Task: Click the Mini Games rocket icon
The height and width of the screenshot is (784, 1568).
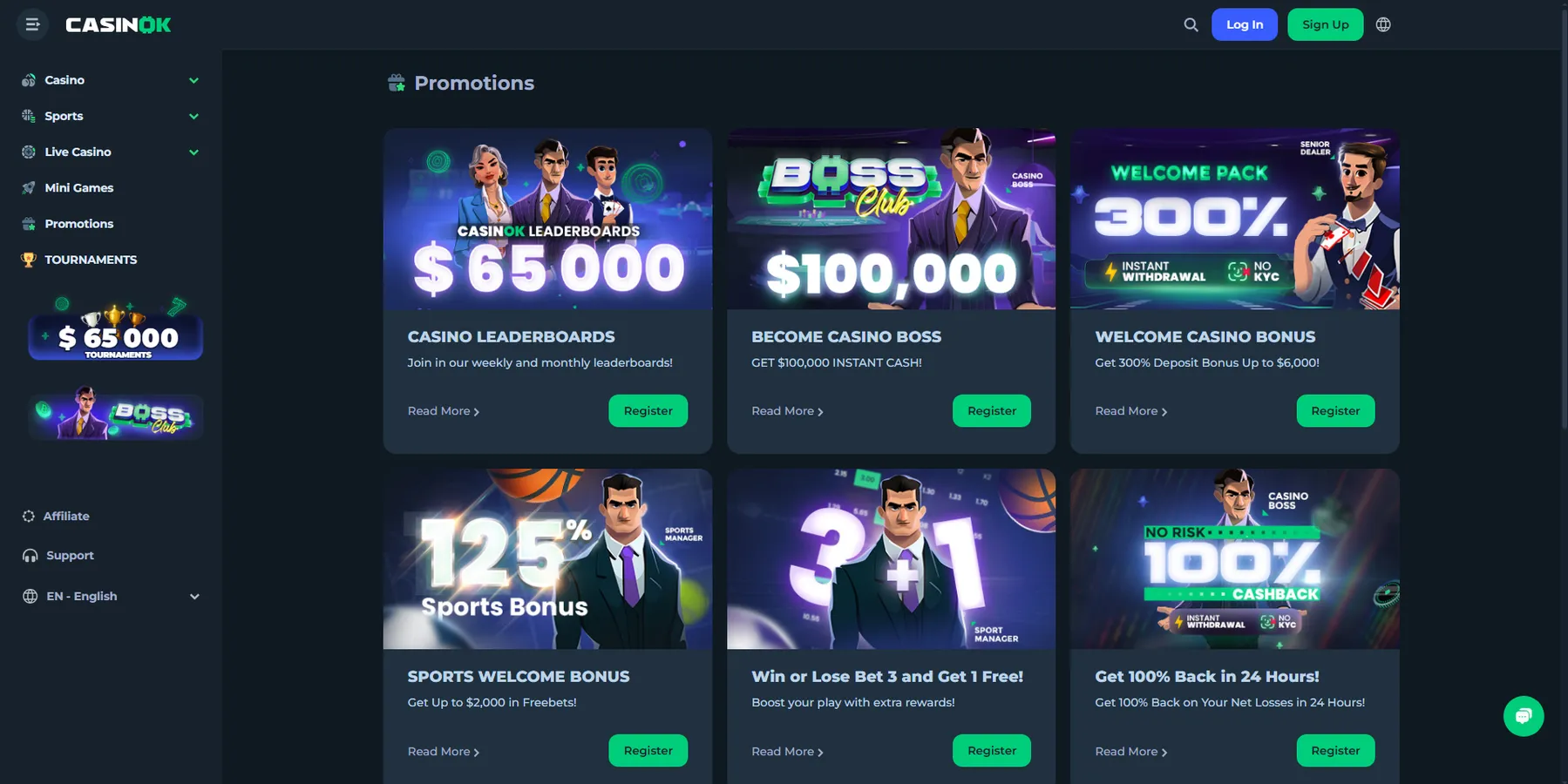Action: coord(29,188)
